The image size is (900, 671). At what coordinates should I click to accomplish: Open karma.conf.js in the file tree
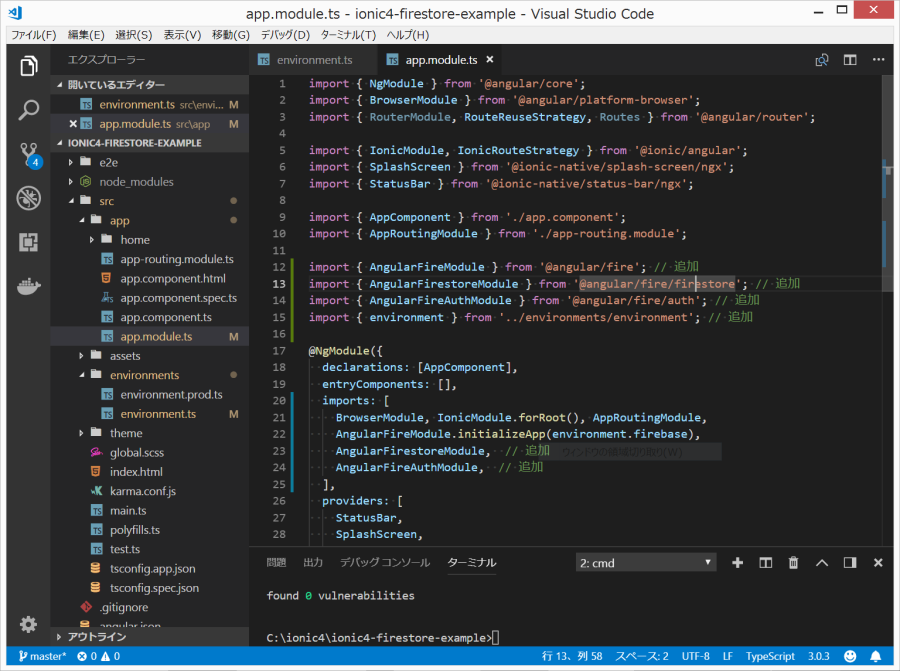[x=143, y=491]
